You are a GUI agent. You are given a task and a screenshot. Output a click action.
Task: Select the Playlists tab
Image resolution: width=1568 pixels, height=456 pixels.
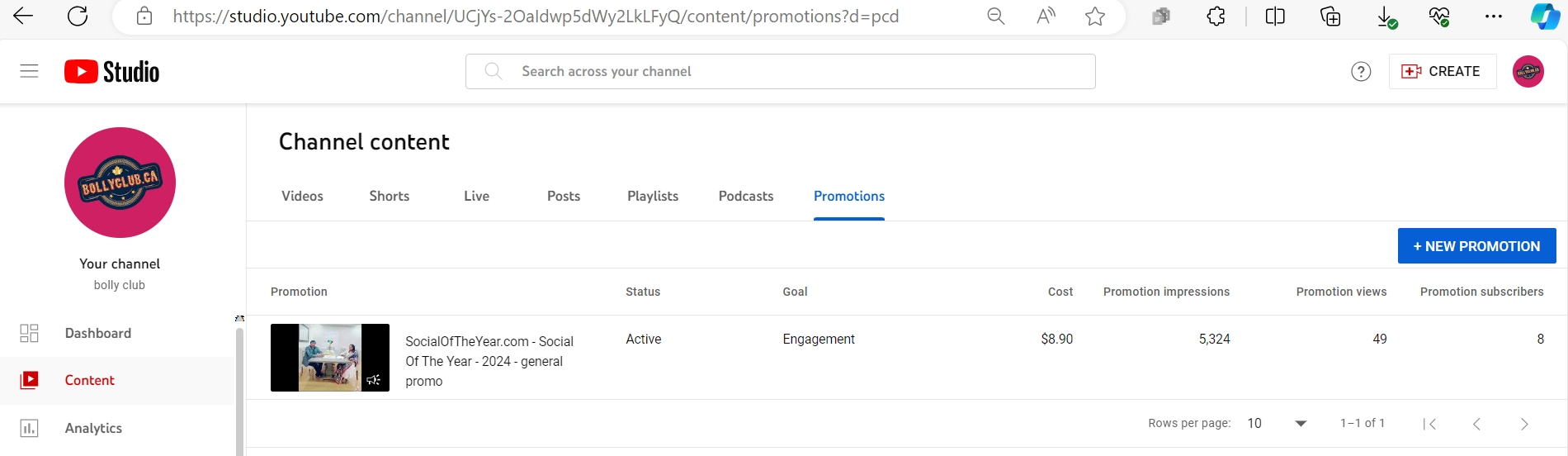pos(652,196)
